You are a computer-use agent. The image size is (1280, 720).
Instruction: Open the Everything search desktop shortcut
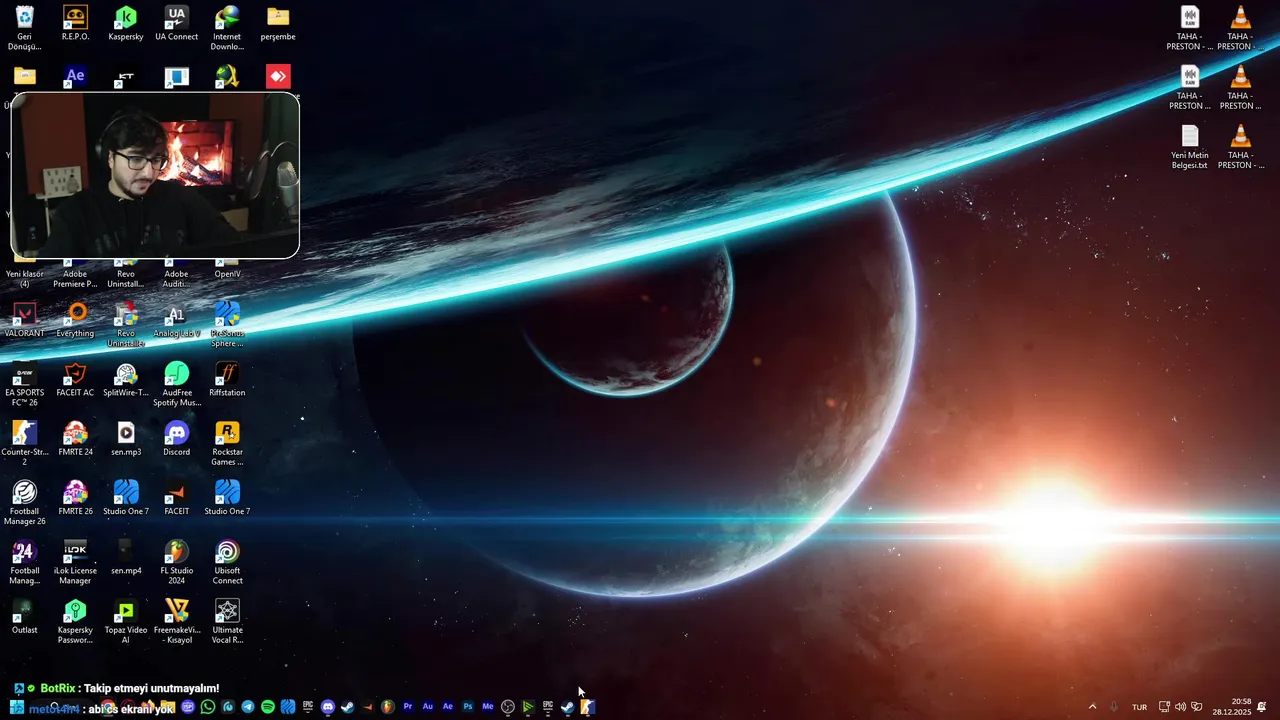tap(75, 320)
